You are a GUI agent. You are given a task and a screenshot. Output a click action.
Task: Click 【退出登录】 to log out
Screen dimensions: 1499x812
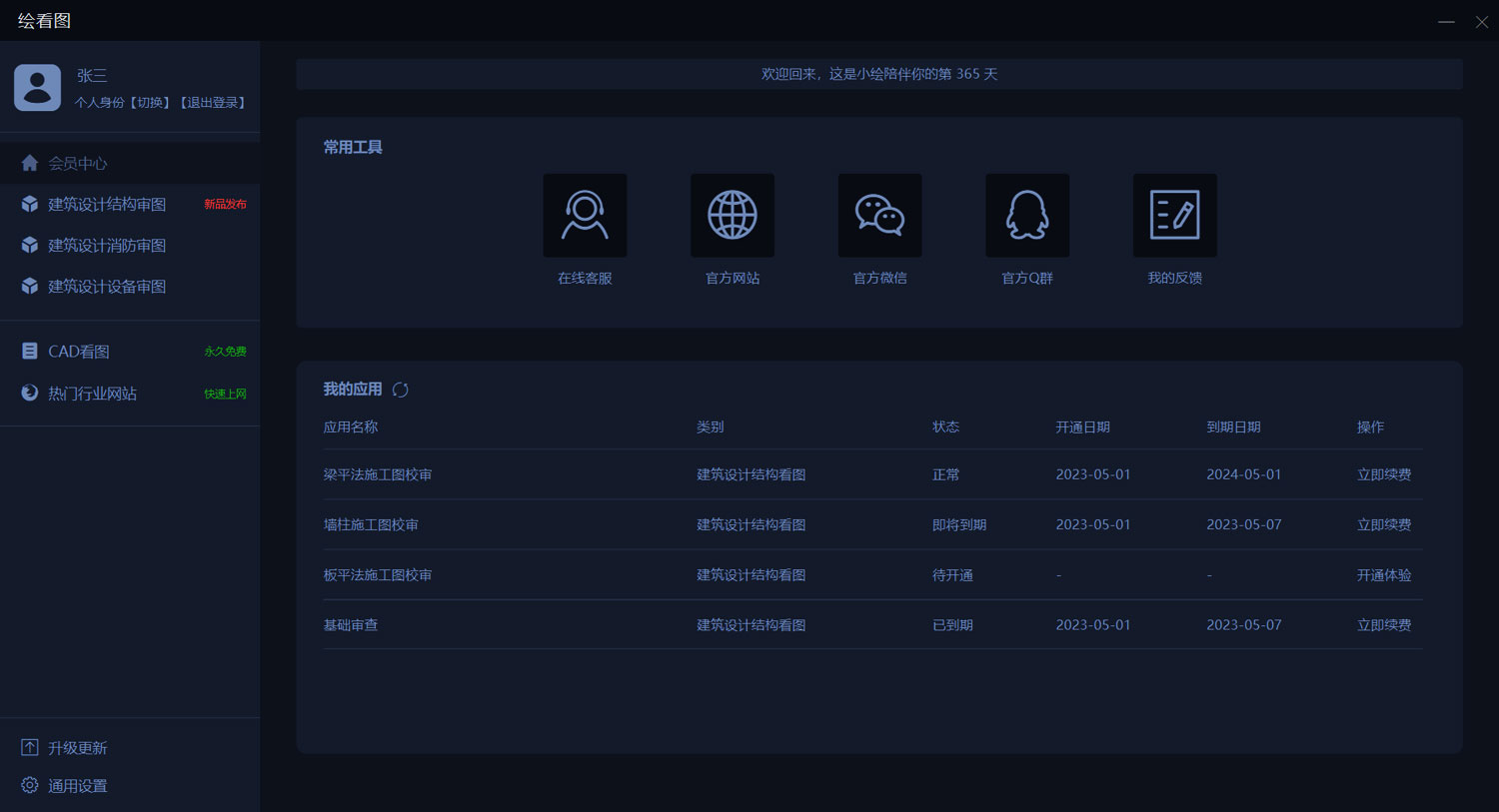pyautogui.click(x=213, y=103)
